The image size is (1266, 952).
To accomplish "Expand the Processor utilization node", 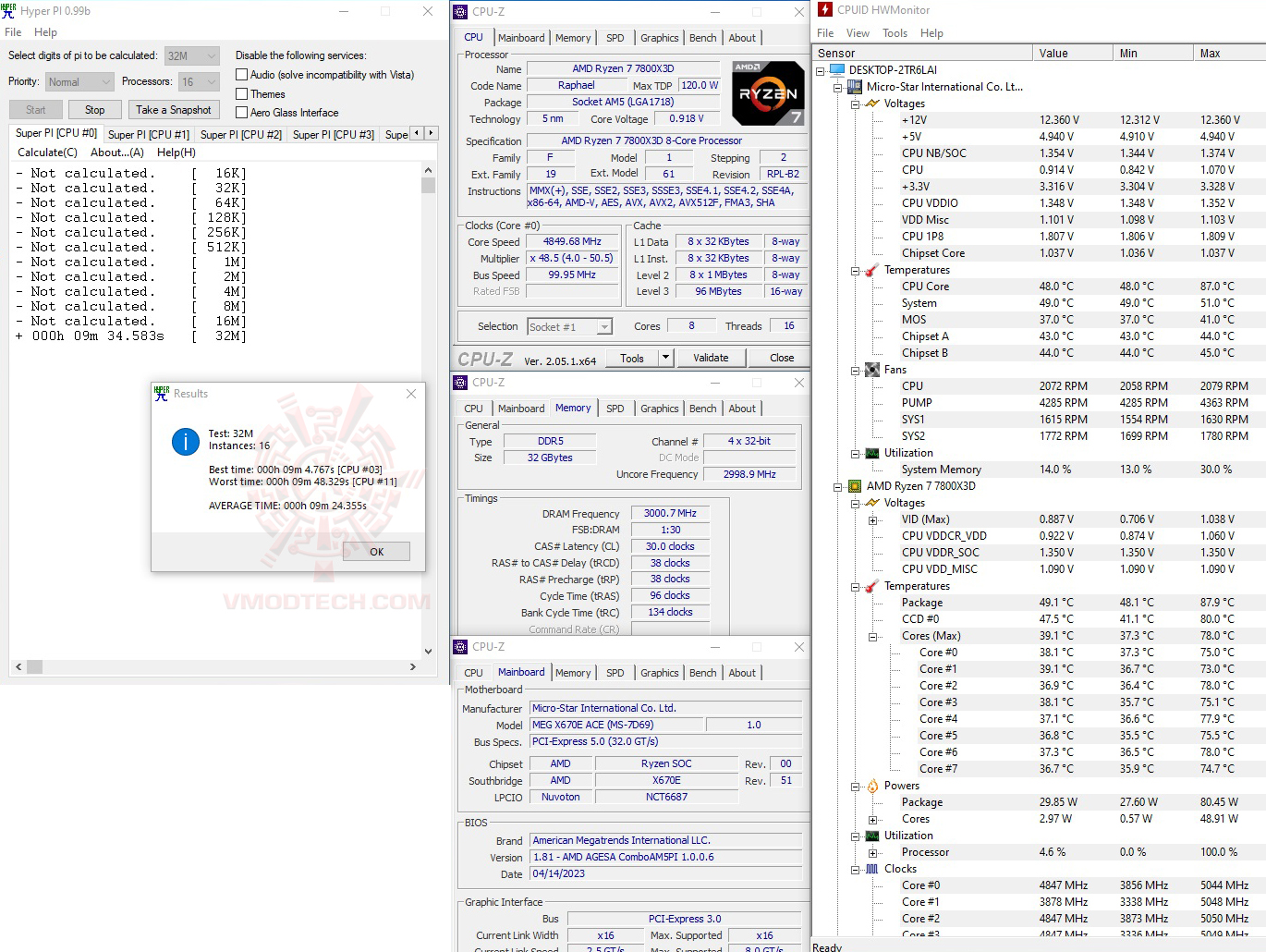I will (x=872, y=852).
